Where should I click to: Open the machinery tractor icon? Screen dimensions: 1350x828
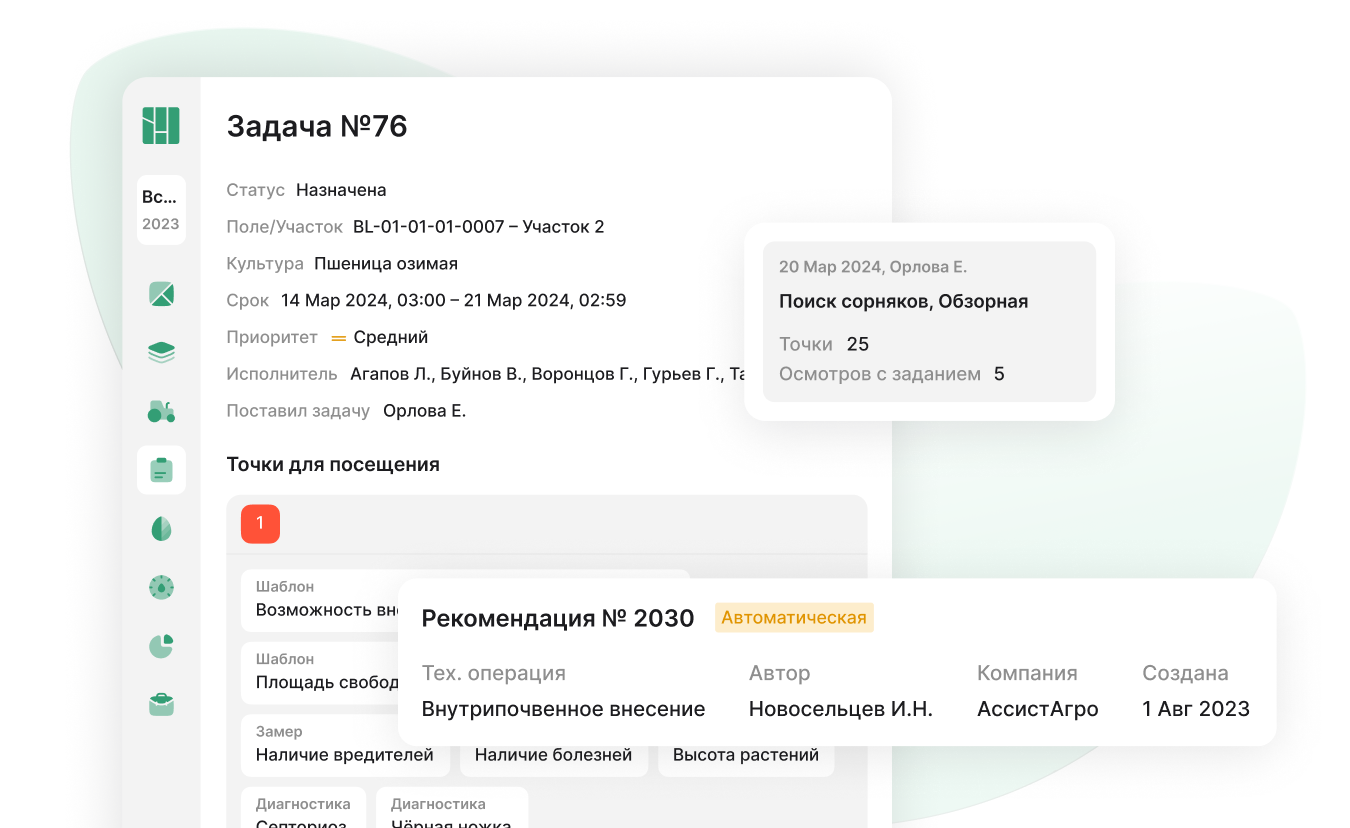(161, 411)
